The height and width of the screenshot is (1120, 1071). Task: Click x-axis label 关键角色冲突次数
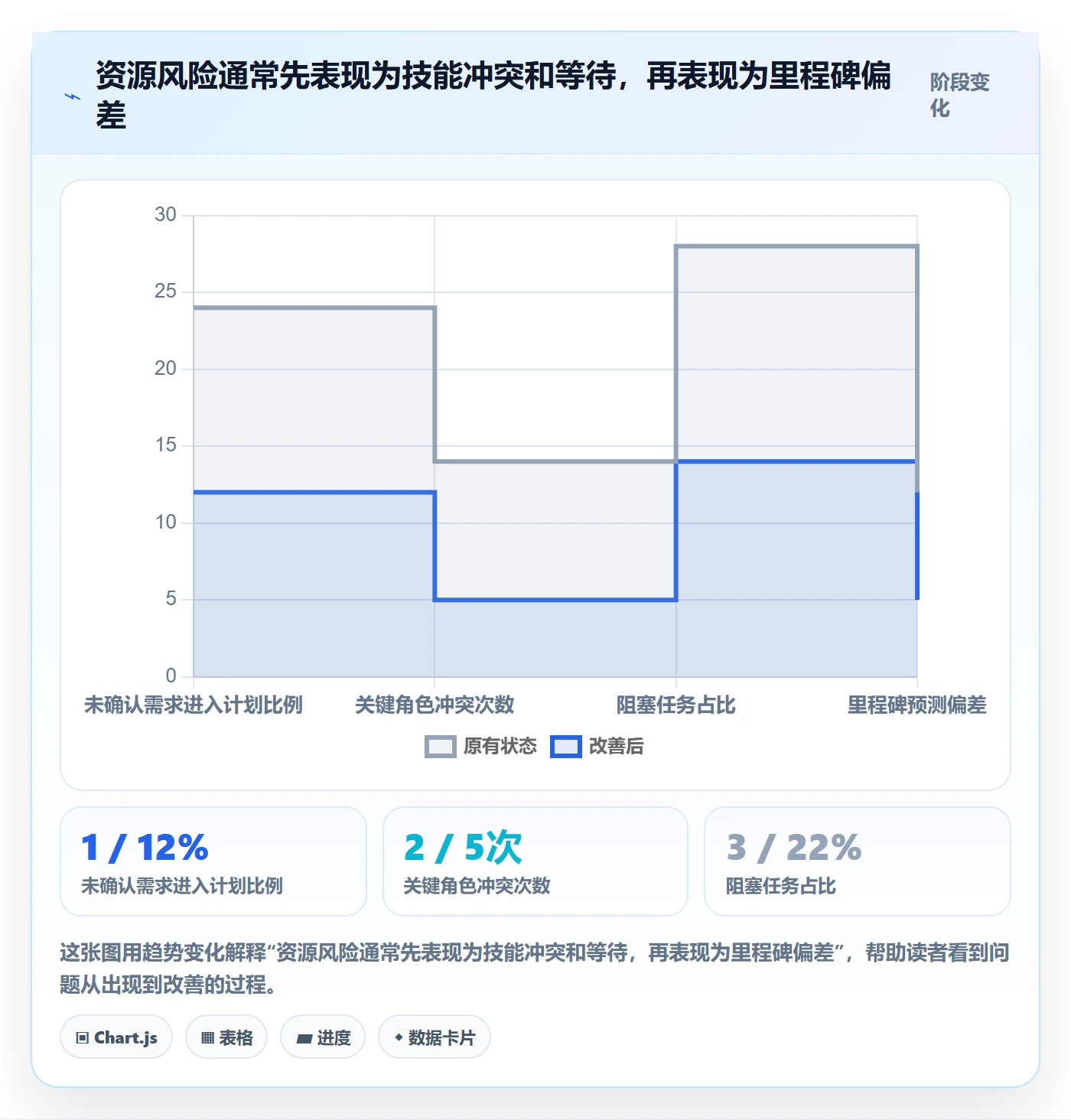point(435,705)
